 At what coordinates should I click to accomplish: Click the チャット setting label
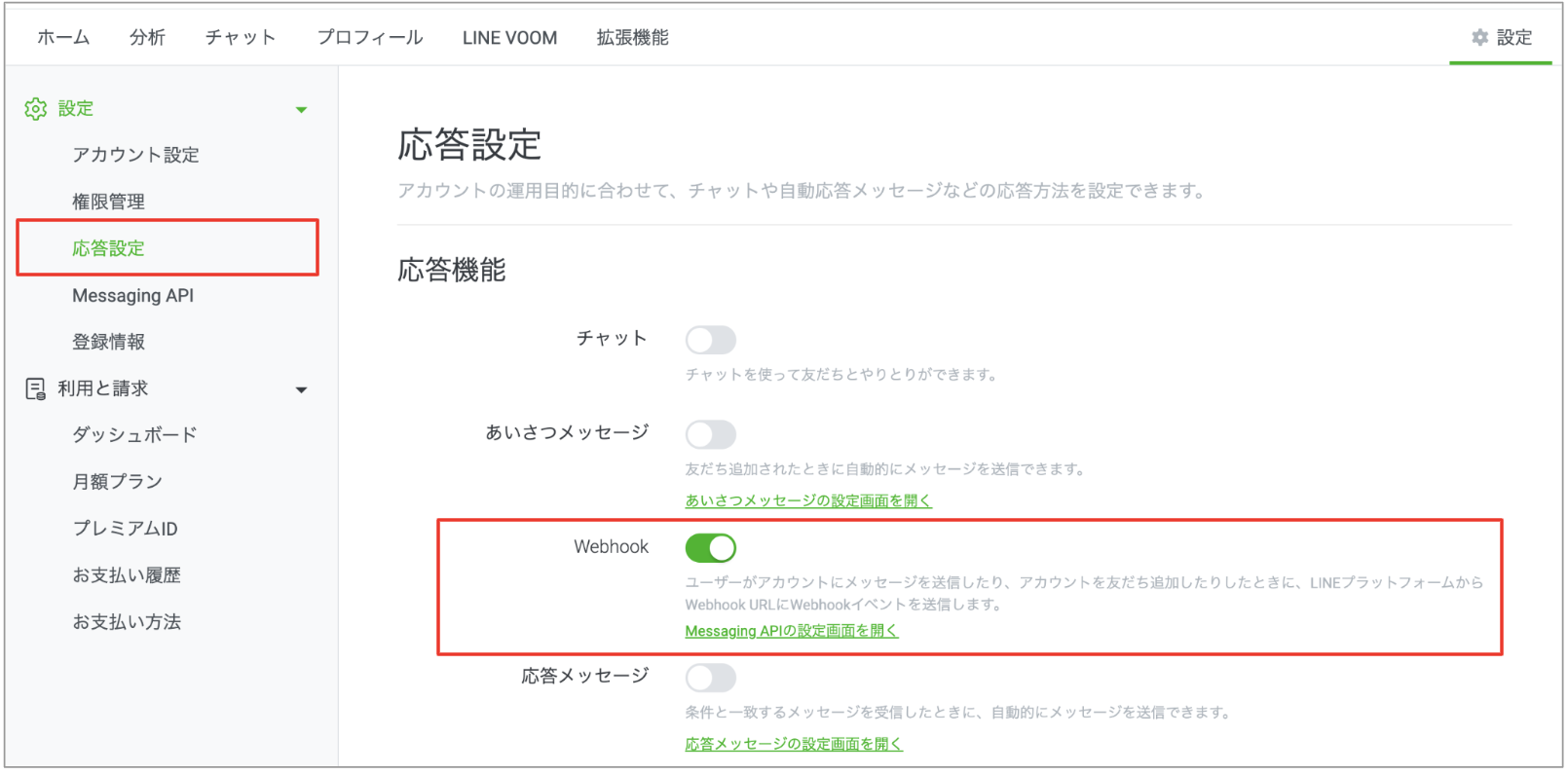point(612,338)
